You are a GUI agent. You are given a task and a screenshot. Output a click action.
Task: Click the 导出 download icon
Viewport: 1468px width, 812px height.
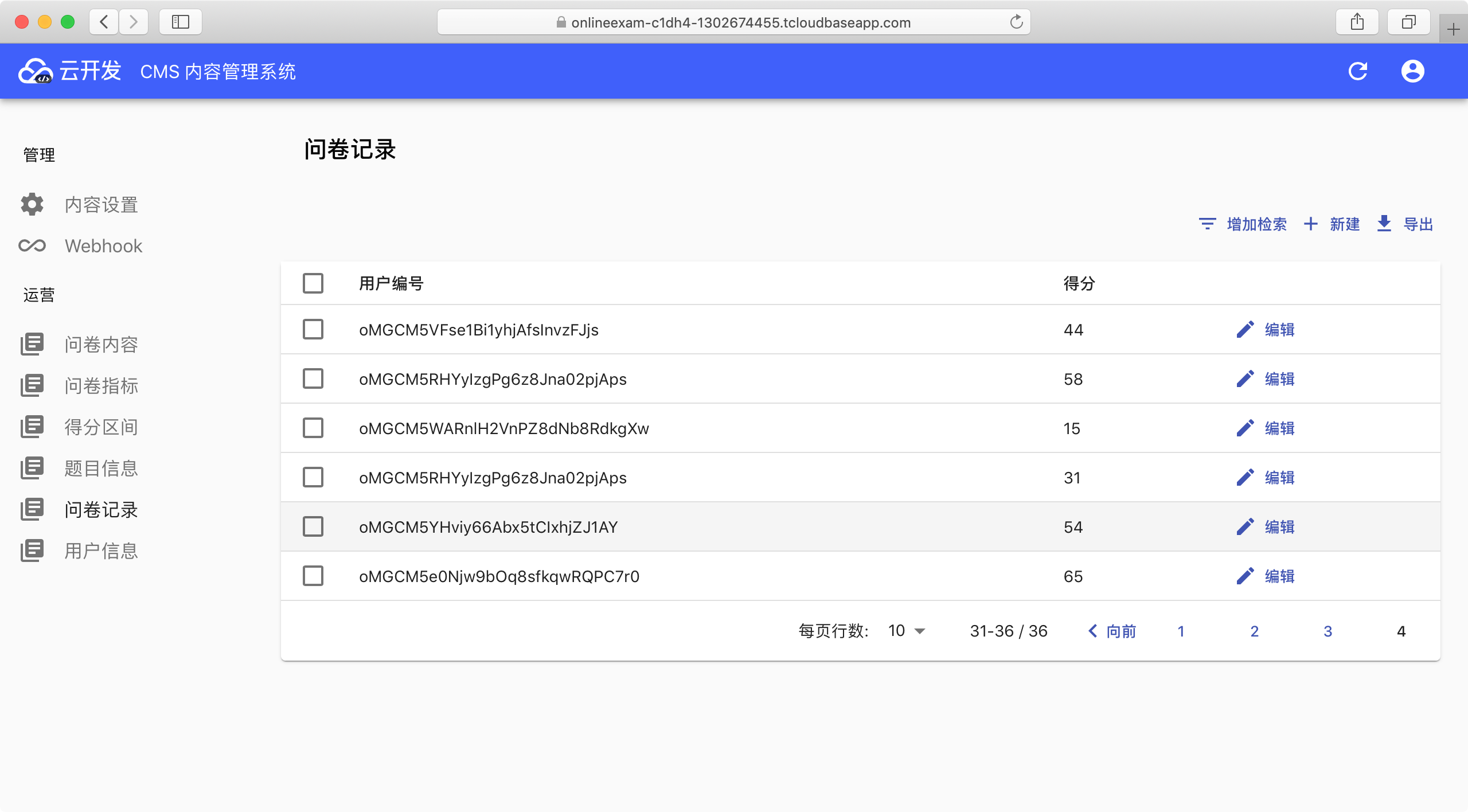pyautogui.click(x=1384, y=224)
